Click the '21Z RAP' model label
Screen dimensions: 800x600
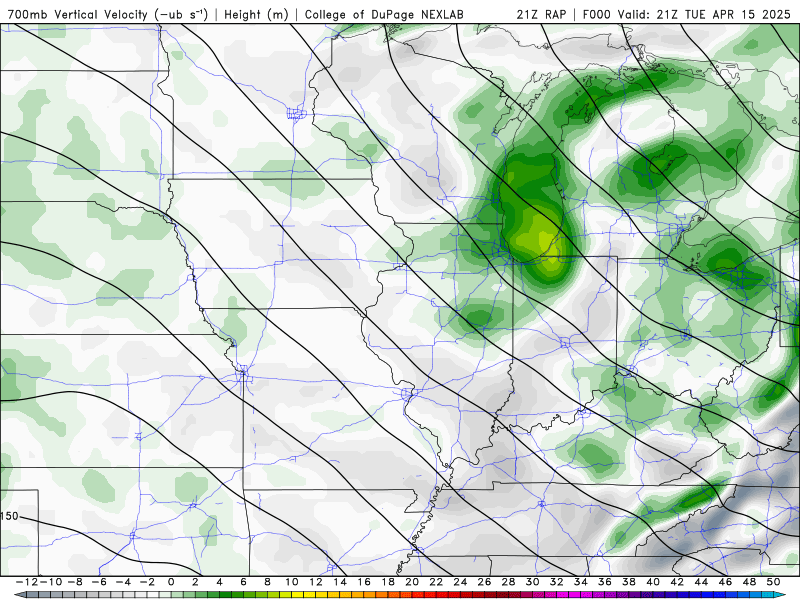pyautogui.click(x=541, y=14)
